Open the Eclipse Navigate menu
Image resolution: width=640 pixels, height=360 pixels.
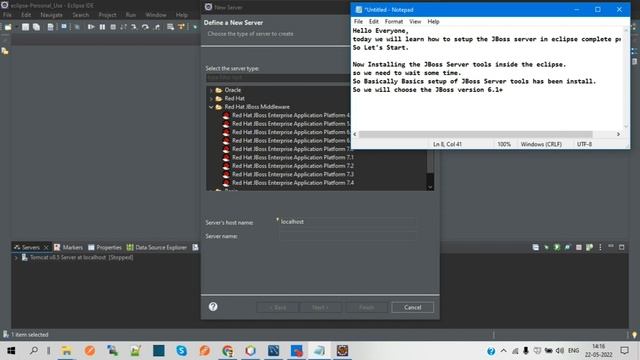(x=51, y=15)
